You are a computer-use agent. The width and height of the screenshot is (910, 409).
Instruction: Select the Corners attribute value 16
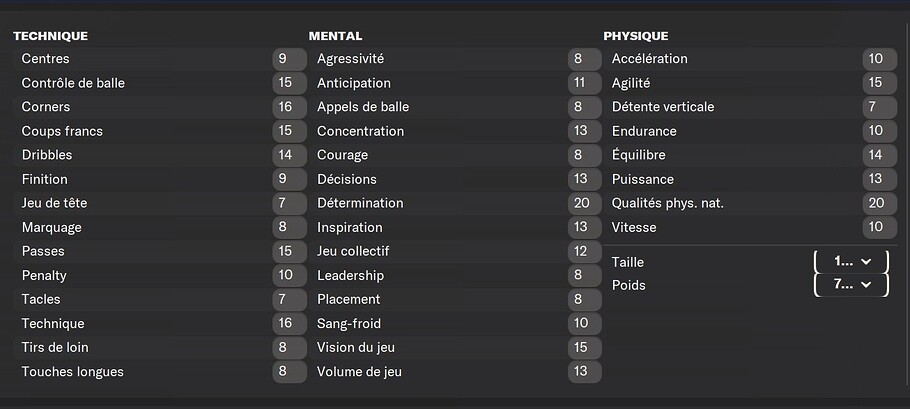pyautogui.click(x=289, y=107)
